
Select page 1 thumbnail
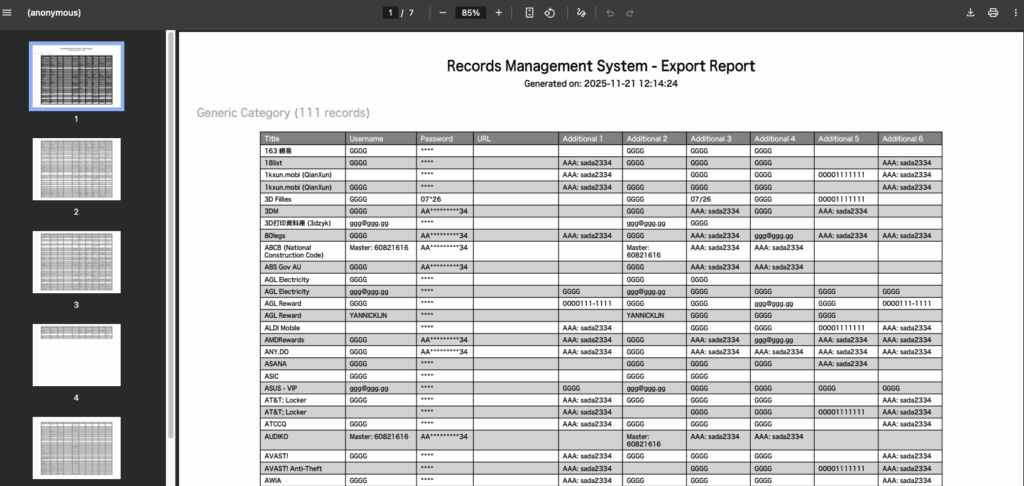[76, 76]
